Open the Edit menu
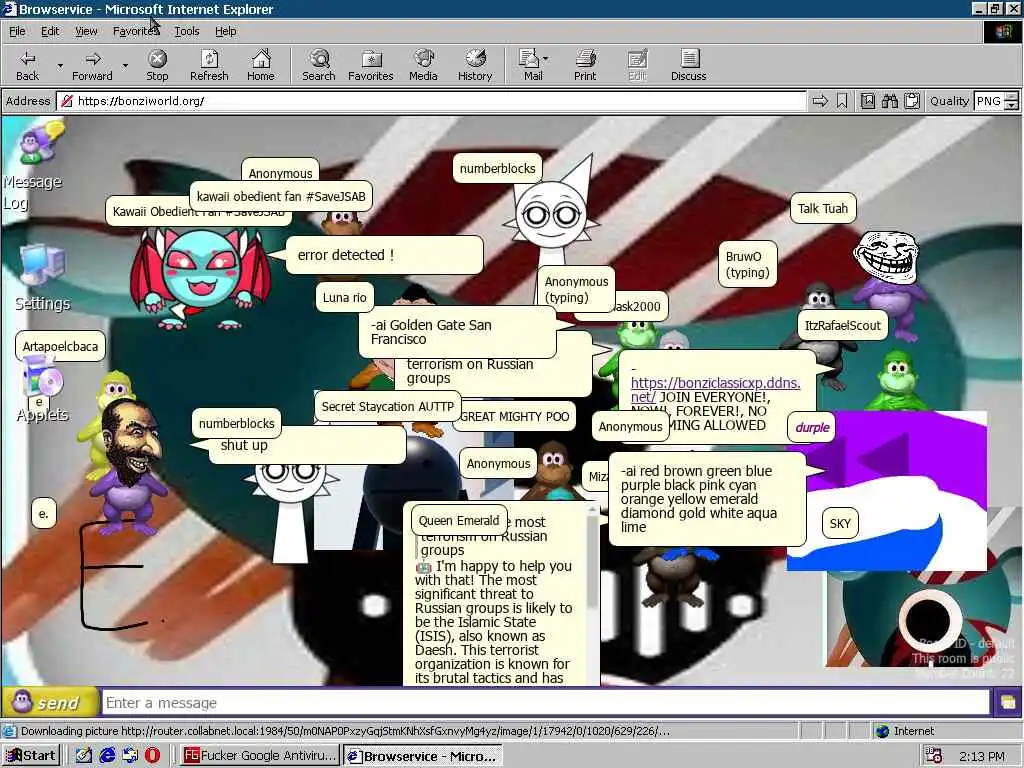Screen dimensions: 1024x768 50,31
